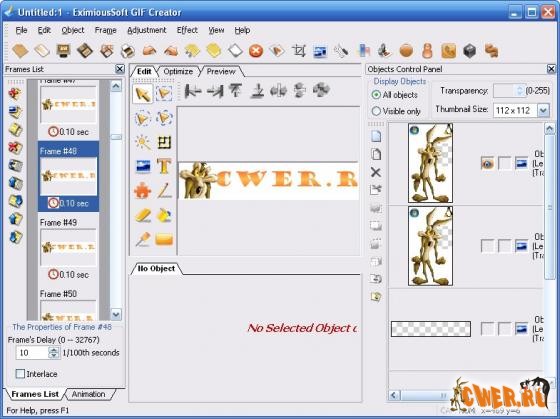Select the orange rectangle shape tool

164,240
